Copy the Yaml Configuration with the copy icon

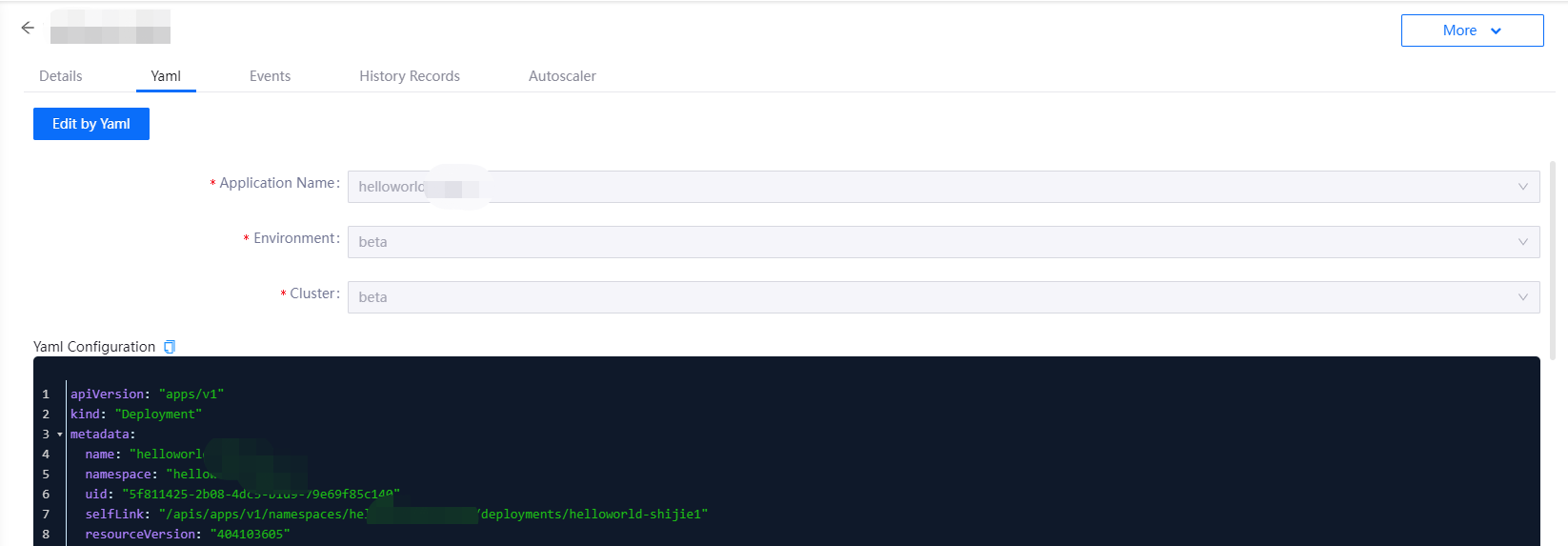pyautogui.click(x=170, y=347)
